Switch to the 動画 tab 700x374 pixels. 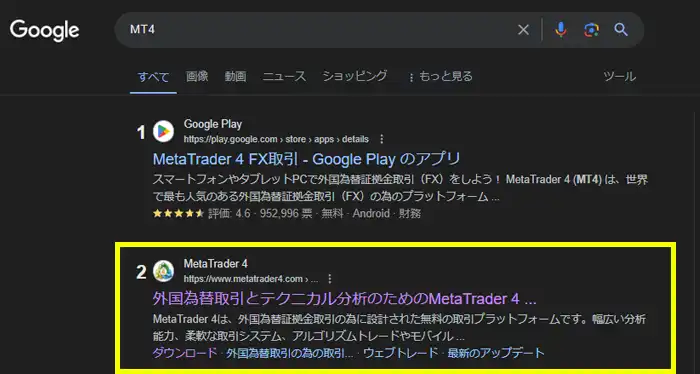click(235, 76)
